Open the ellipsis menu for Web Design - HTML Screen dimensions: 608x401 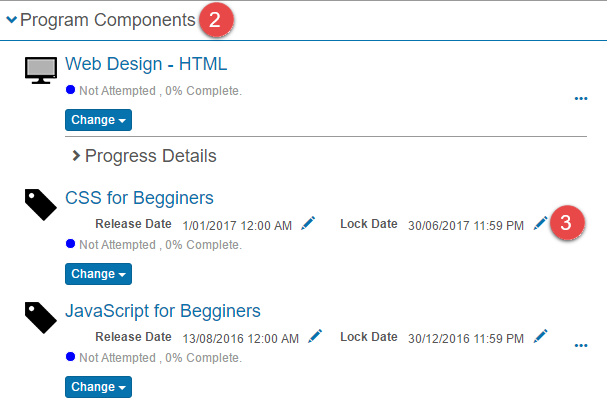[581, 98]
